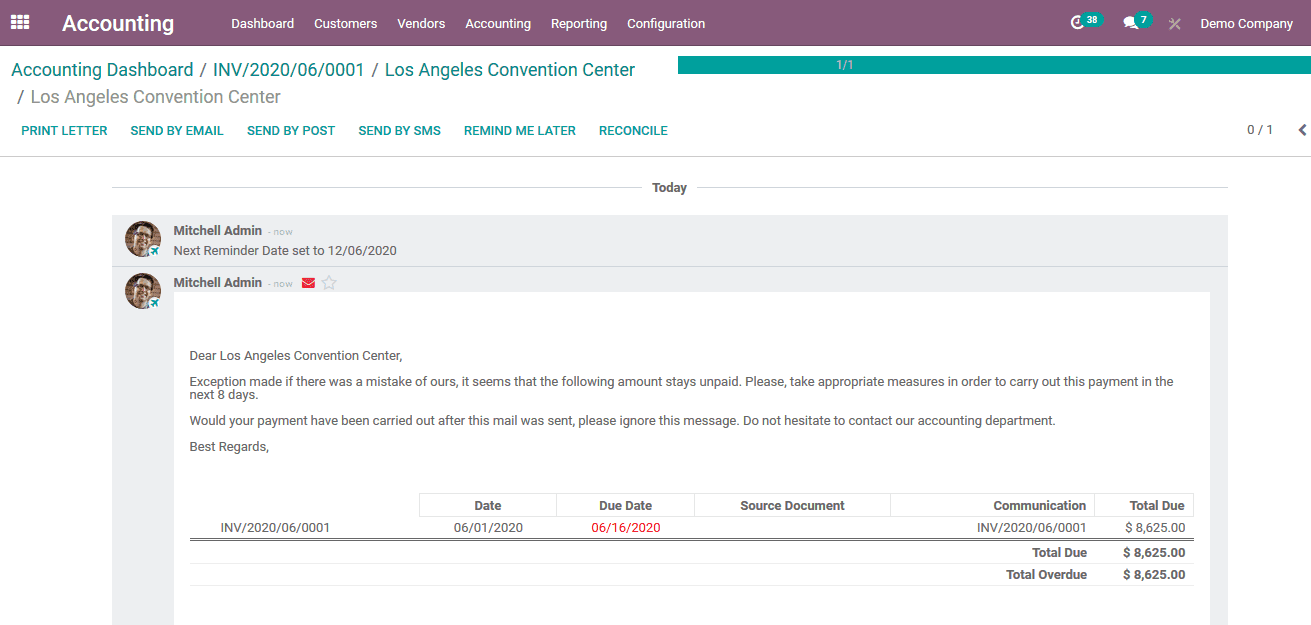This screenshot has width=1311, height=625.
Task: Click Remind Me Later
Action: pos(520,130)
